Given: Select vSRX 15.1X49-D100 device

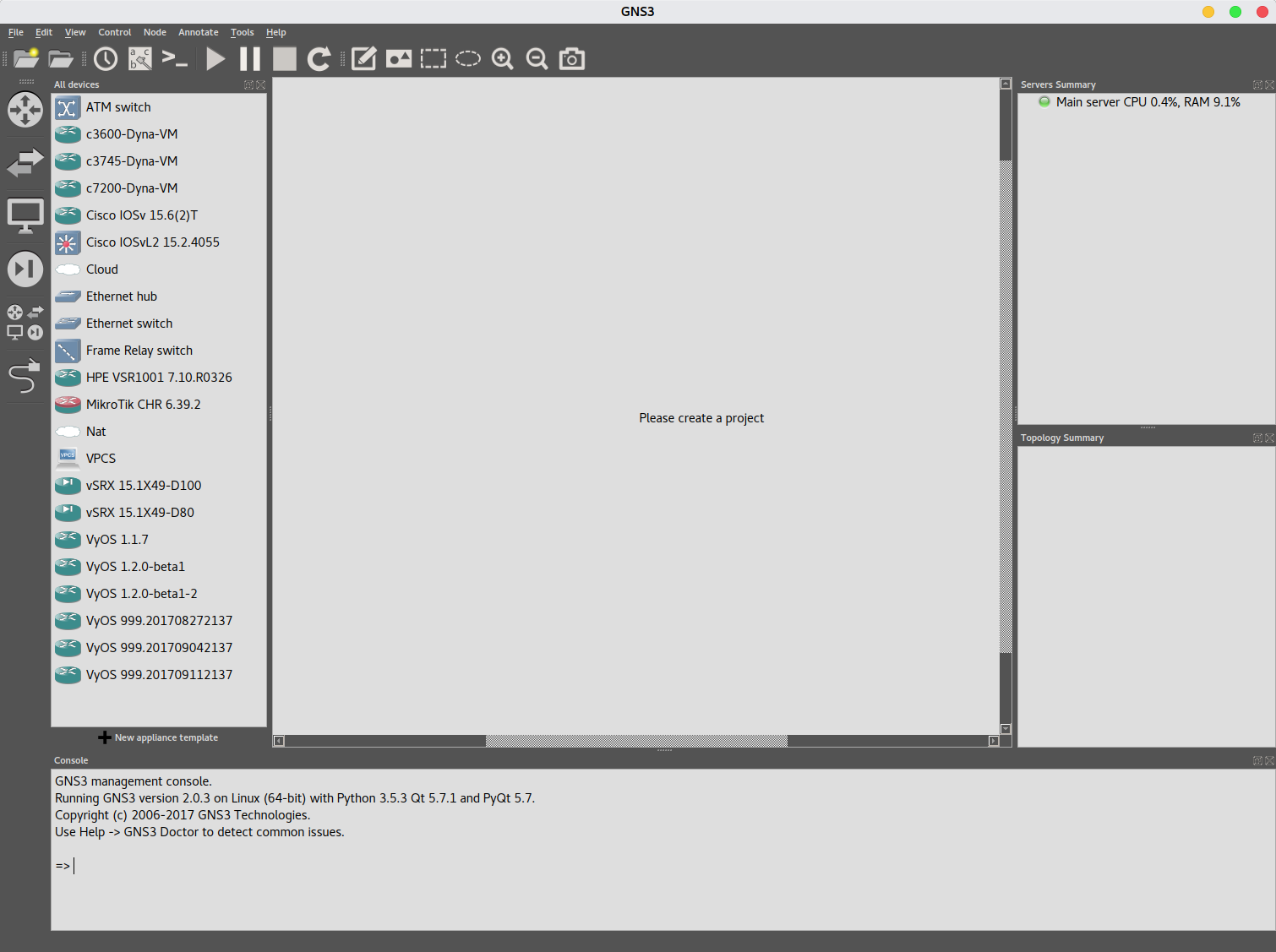Looking at the screenshot, I should (x=159, y=486).
